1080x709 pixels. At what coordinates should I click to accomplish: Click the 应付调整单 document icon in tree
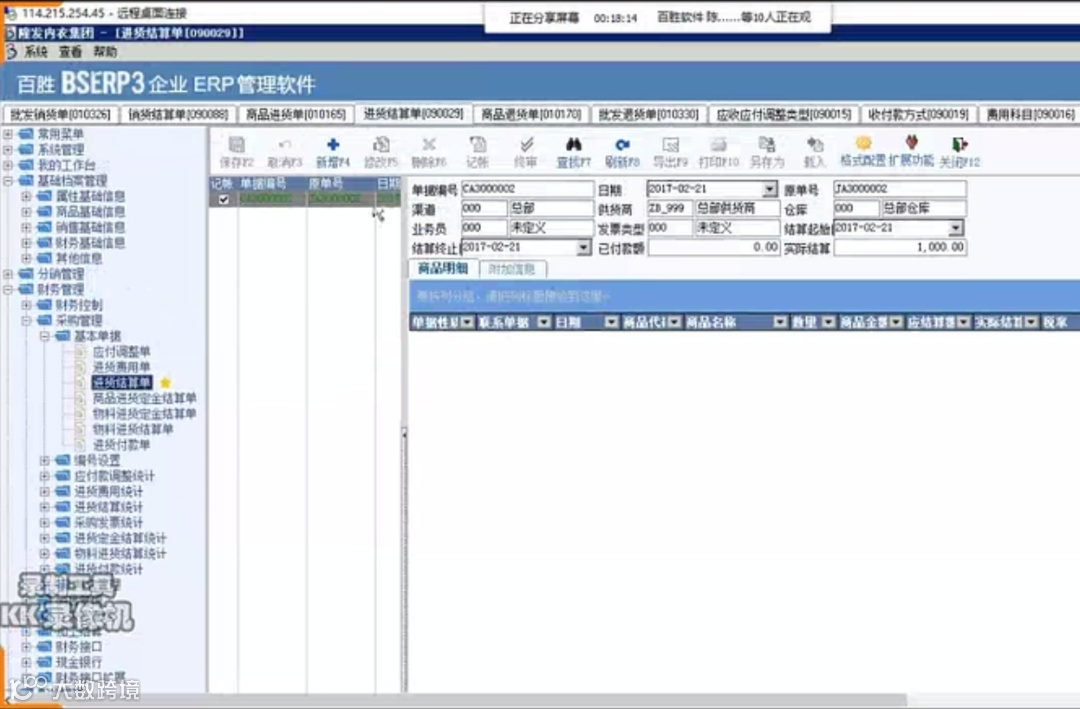point(81,351)
